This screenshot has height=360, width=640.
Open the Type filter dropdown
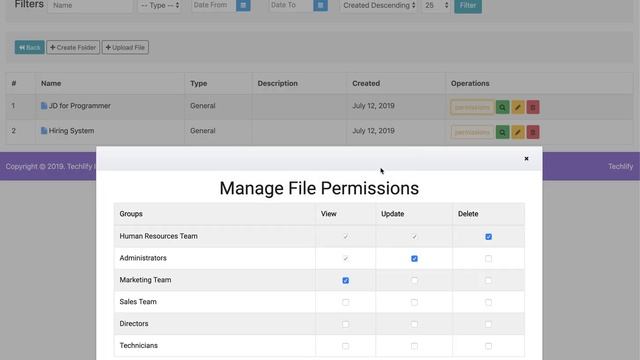click(160, 5)
